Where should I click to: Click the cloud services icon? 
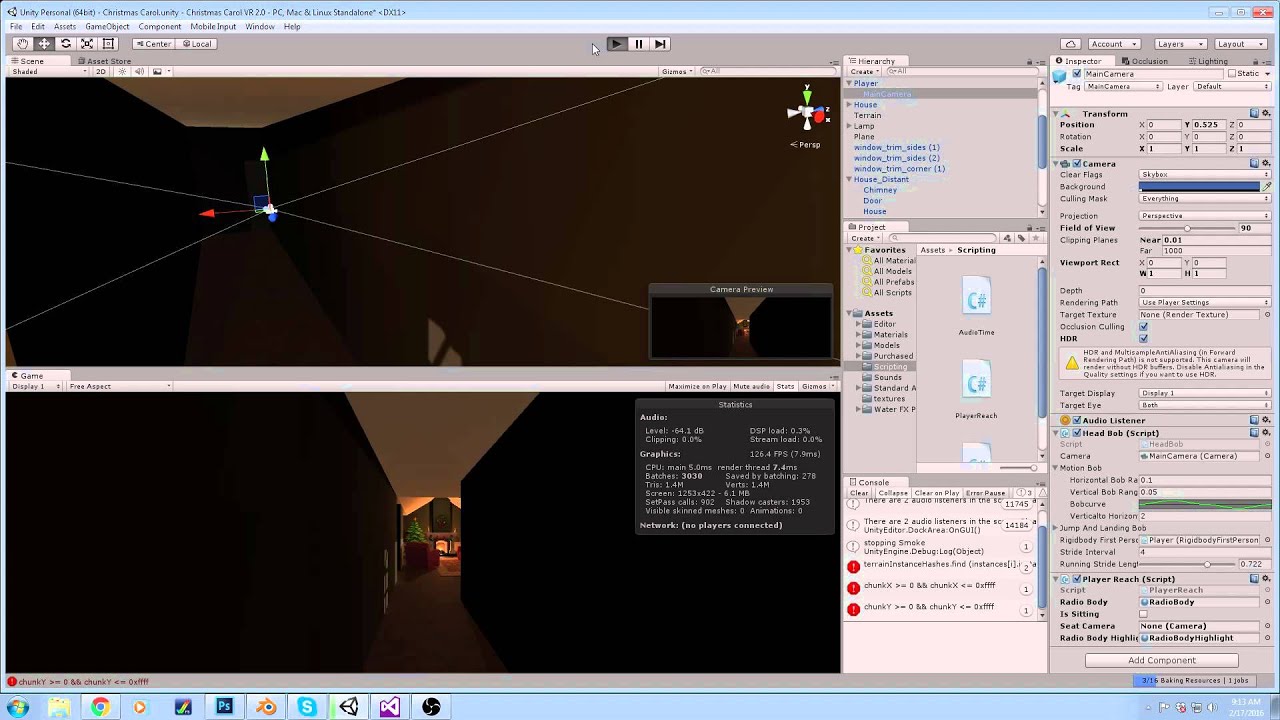[x=1071, y=44]
